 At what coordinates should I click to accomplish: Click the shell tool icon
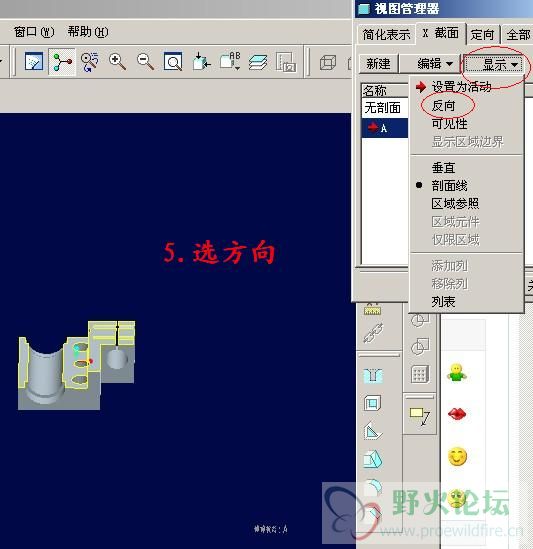(373, 403)
